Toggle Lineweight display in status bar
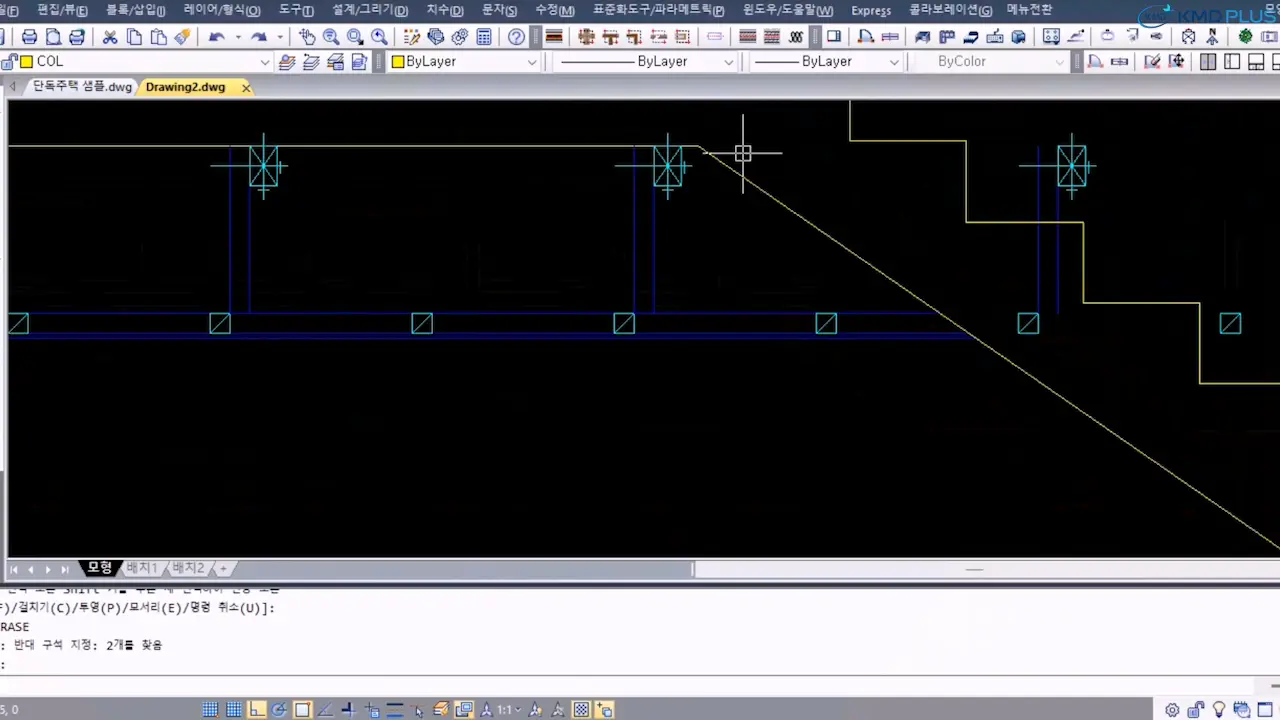This screenshot has width=1280, height=720. (395, 710)
